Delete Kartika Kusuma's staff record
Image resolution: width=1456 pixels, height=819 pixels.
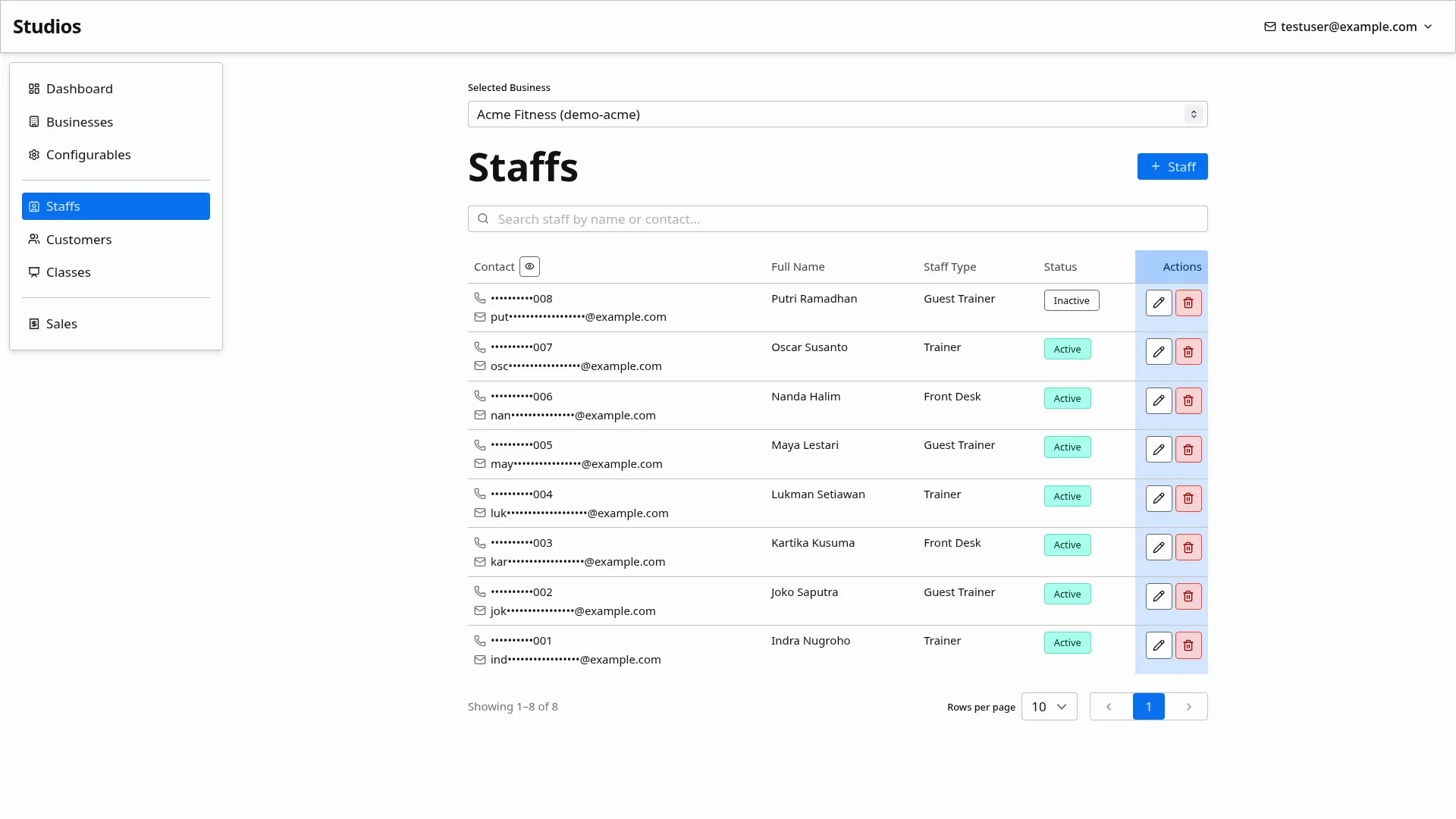[x=1188, y=548]
